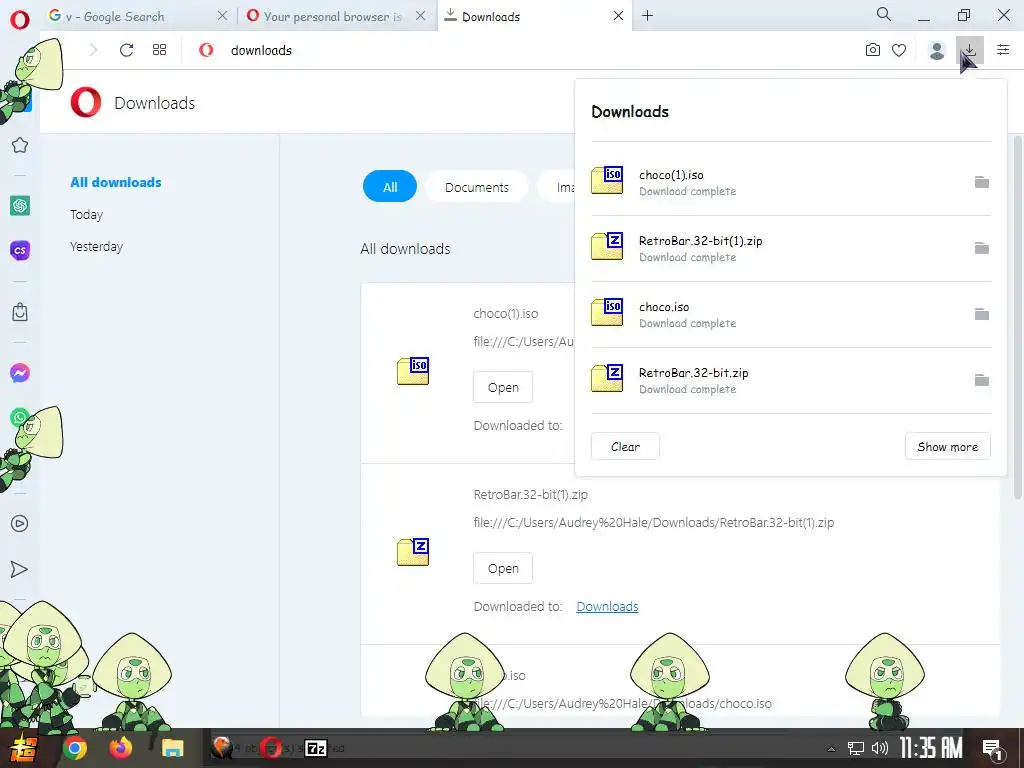Screen dimensions: 1024x768
Task: Open the Speed Dial grid icon
Action: pos(159,50)
